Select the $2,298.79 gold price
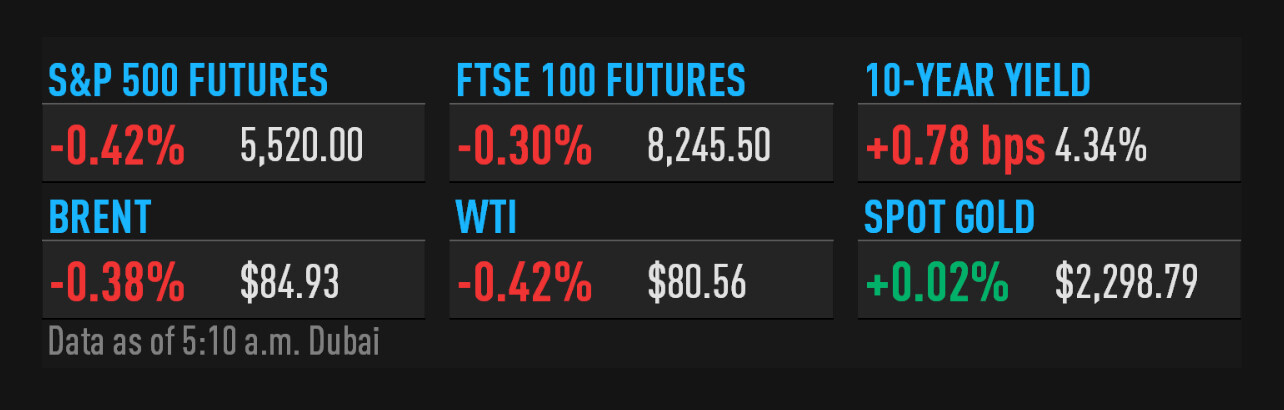The height and width of the screenshot is (410, 1284). 1126,283
